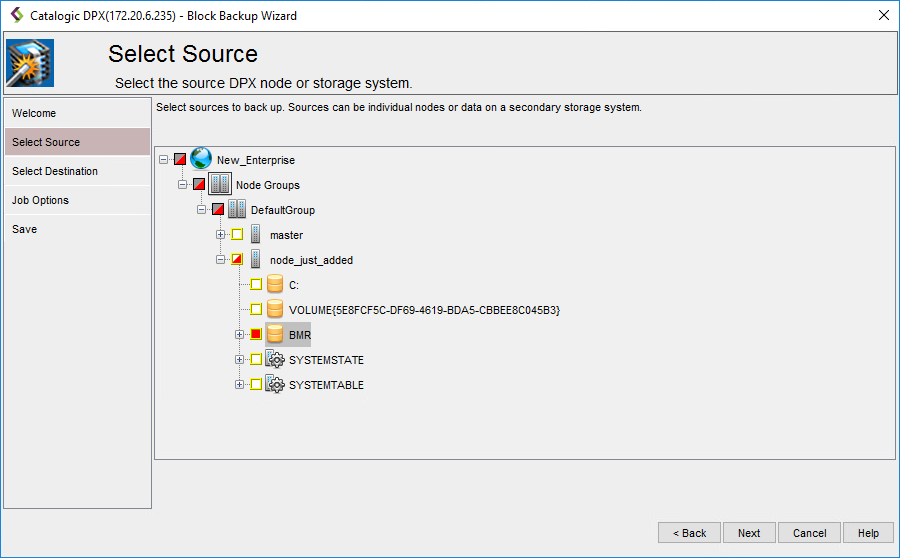Click the BMR disk icon

(275, 335)
